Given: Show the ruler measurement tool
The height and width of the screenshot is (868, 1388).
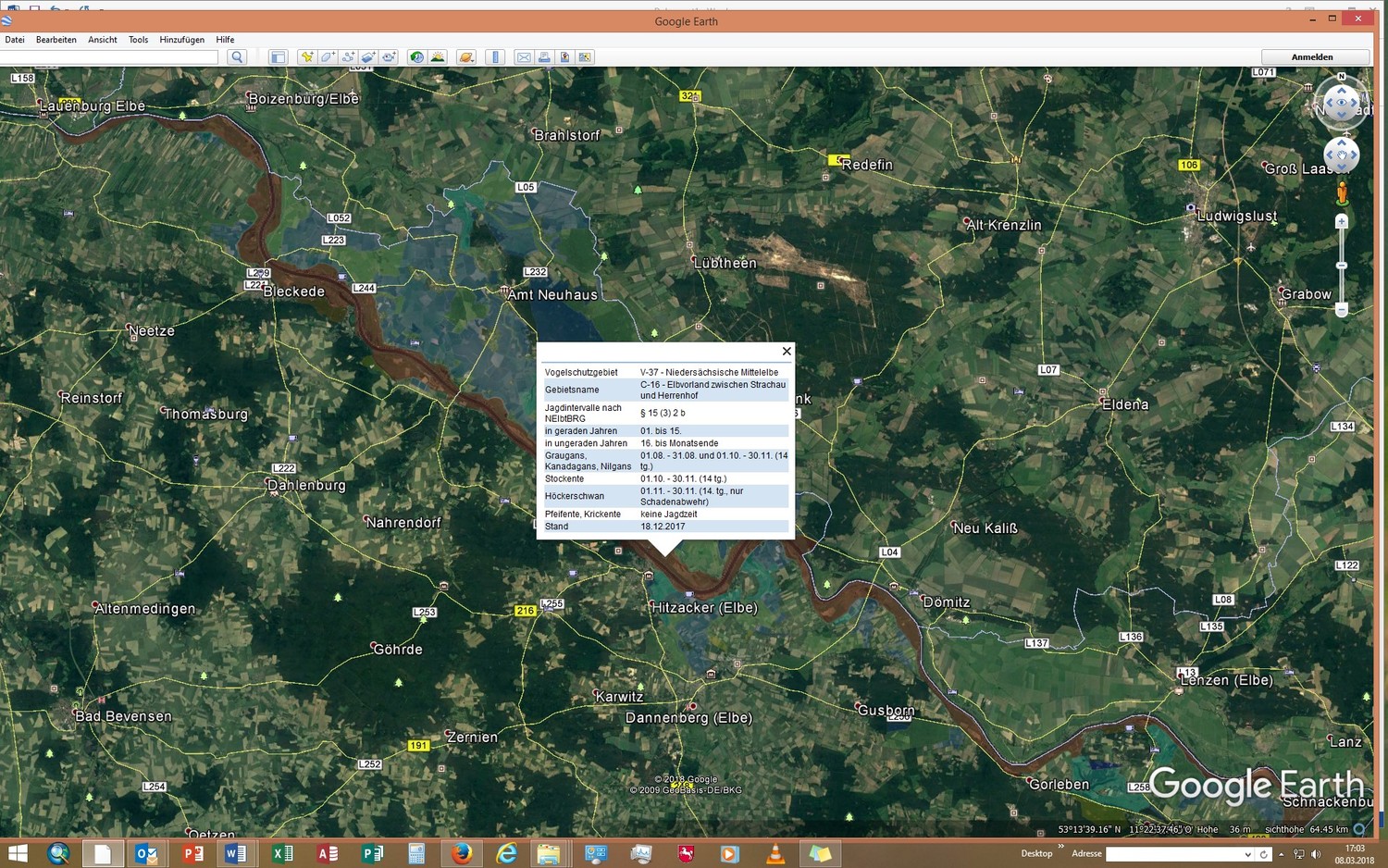Looking at the screenshot, I should 495,57.
